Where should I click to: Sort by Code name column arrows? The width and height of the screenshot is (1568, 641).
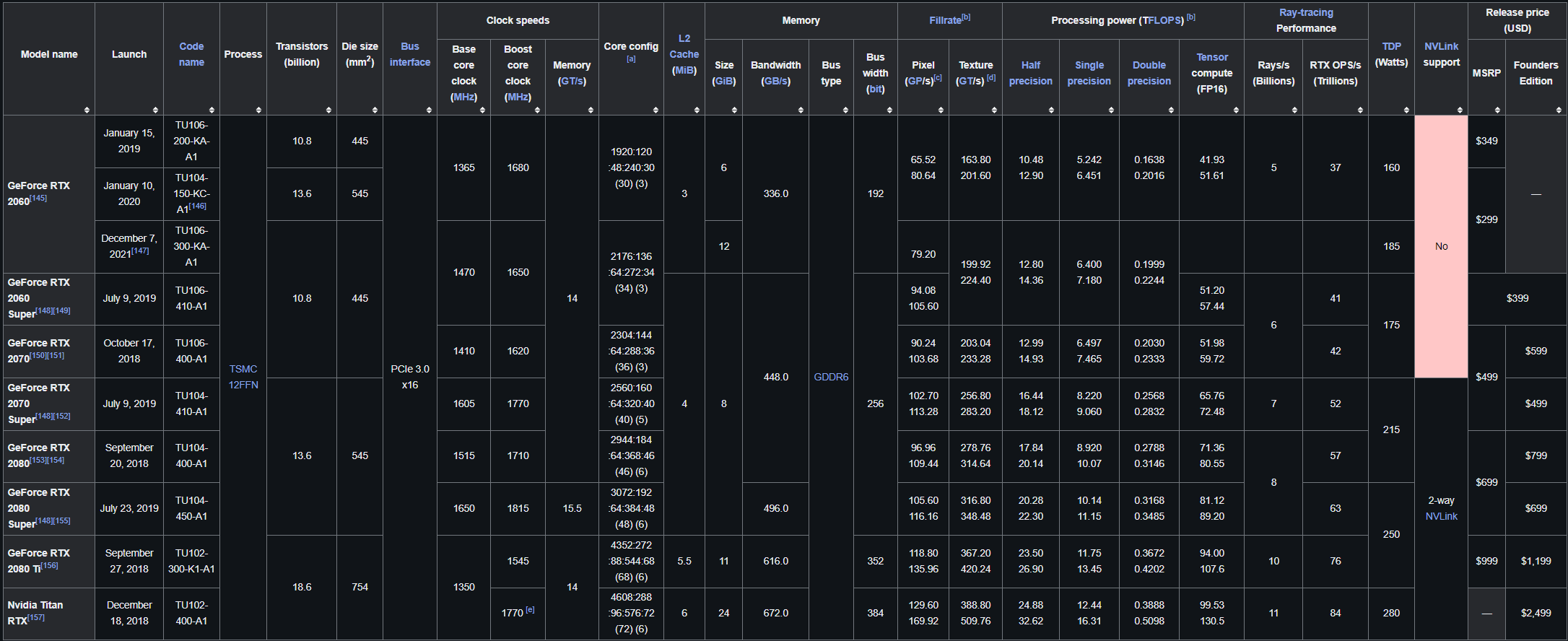pos(212,110)
